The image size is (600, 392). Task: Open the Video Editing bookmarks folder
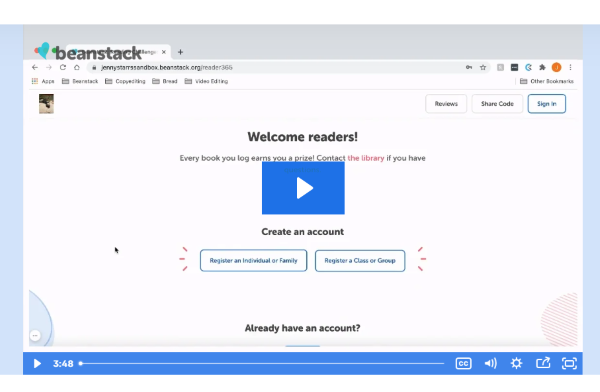[206, 81]
